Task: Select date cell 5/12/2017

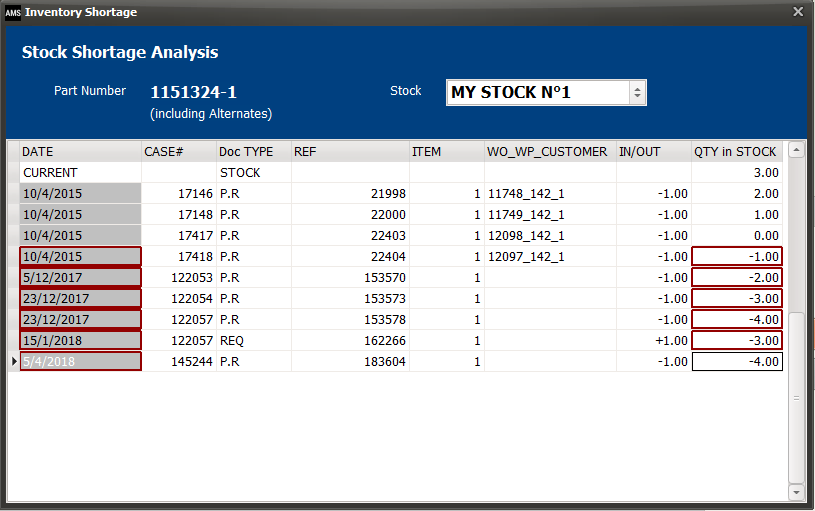Action: [80, 278]
